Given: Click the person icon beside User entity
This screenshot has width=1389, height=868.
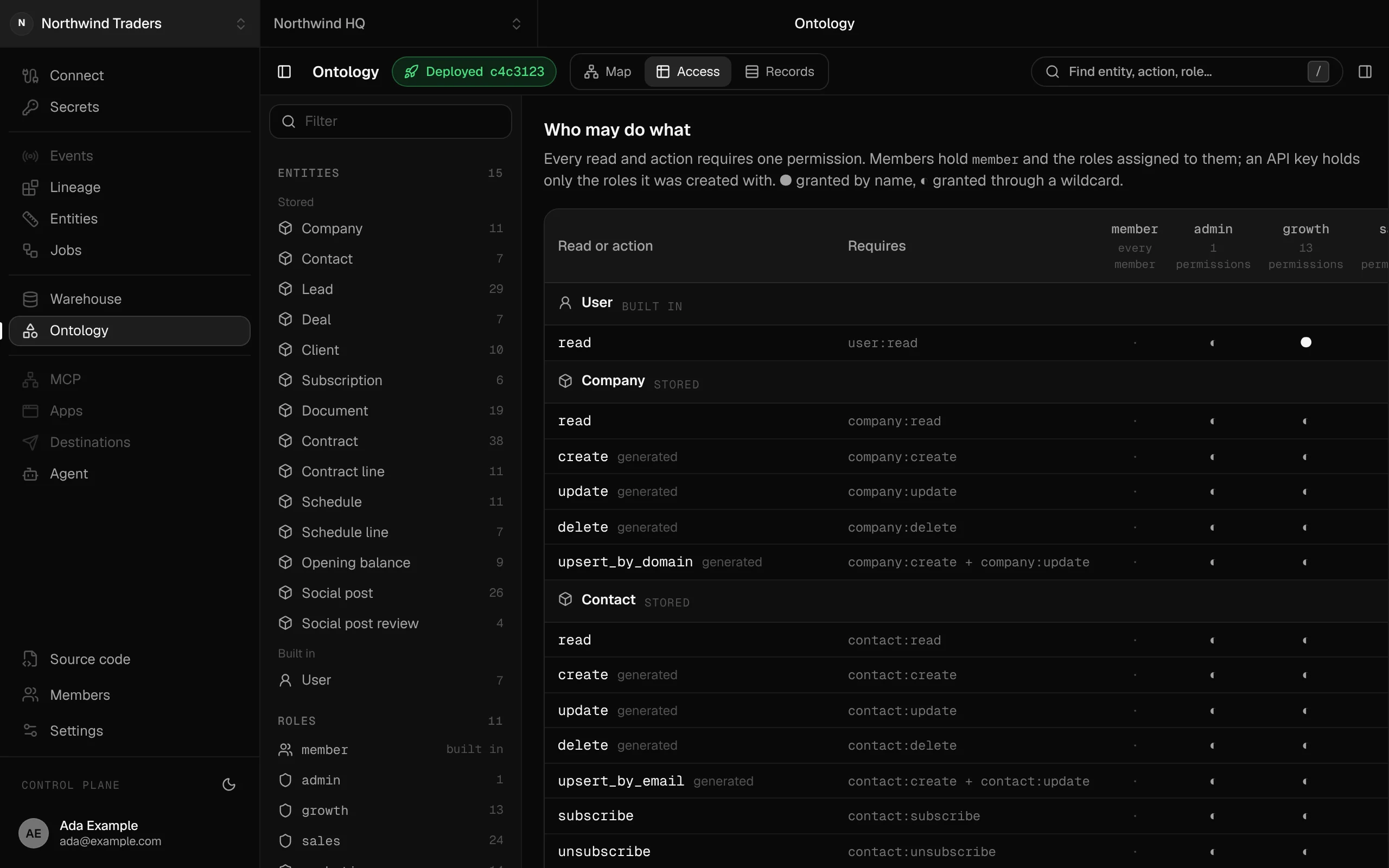Looking at the screenshot, I should tap(285, 680).
